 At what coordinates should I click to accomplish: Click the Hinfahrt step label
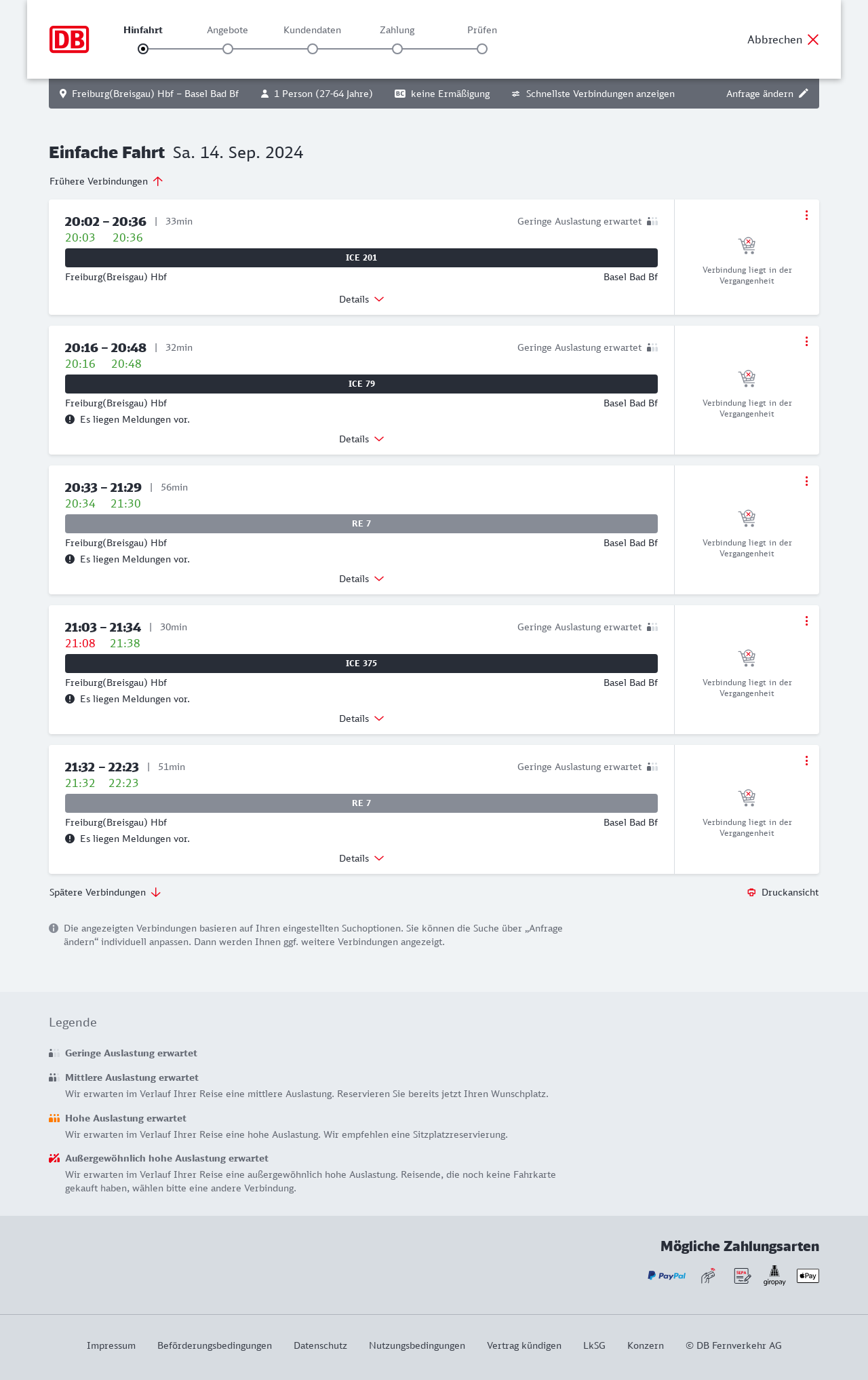click(143, 31)
